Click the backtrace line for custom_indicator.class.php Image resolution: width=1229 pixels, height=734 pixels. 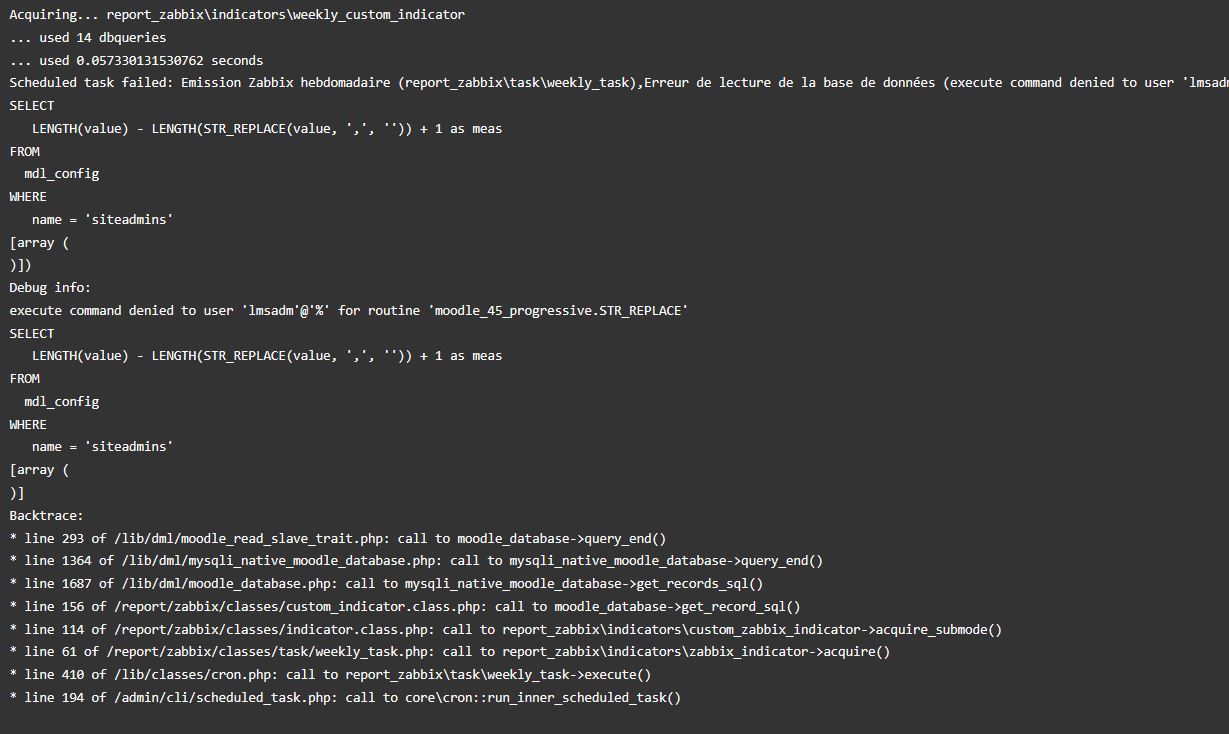coord(405,607)
